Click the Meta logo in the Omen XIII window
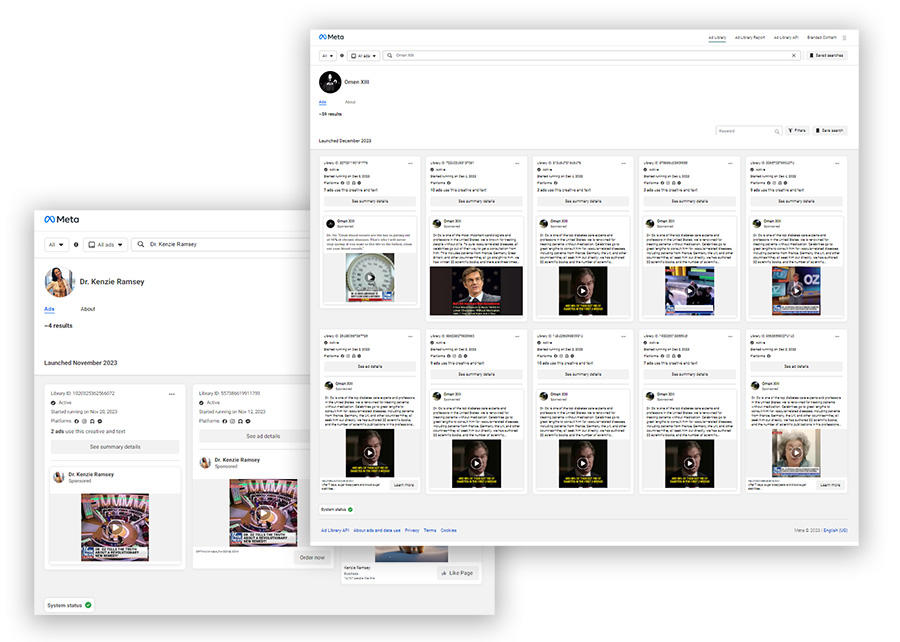Viewport: 900px width, 642px height. 331,37
